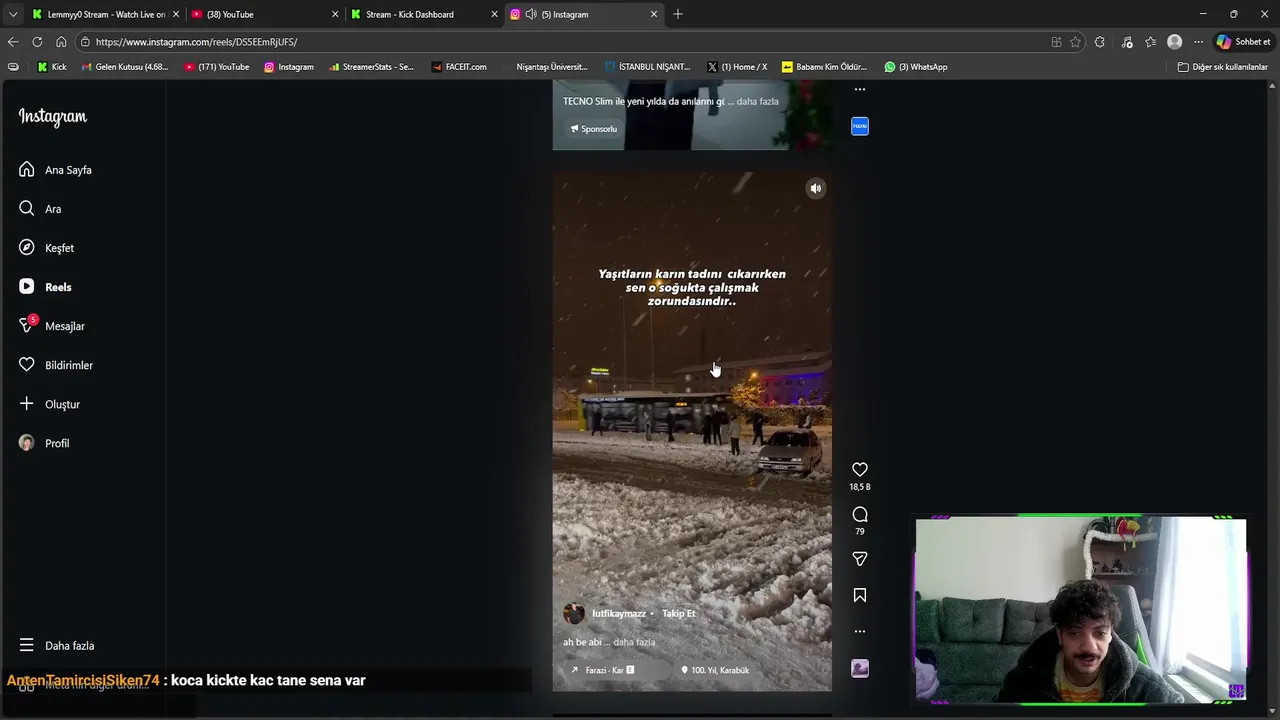
Task: Expand Daha fazla menu in sidebar
Action: coord(56,646)
